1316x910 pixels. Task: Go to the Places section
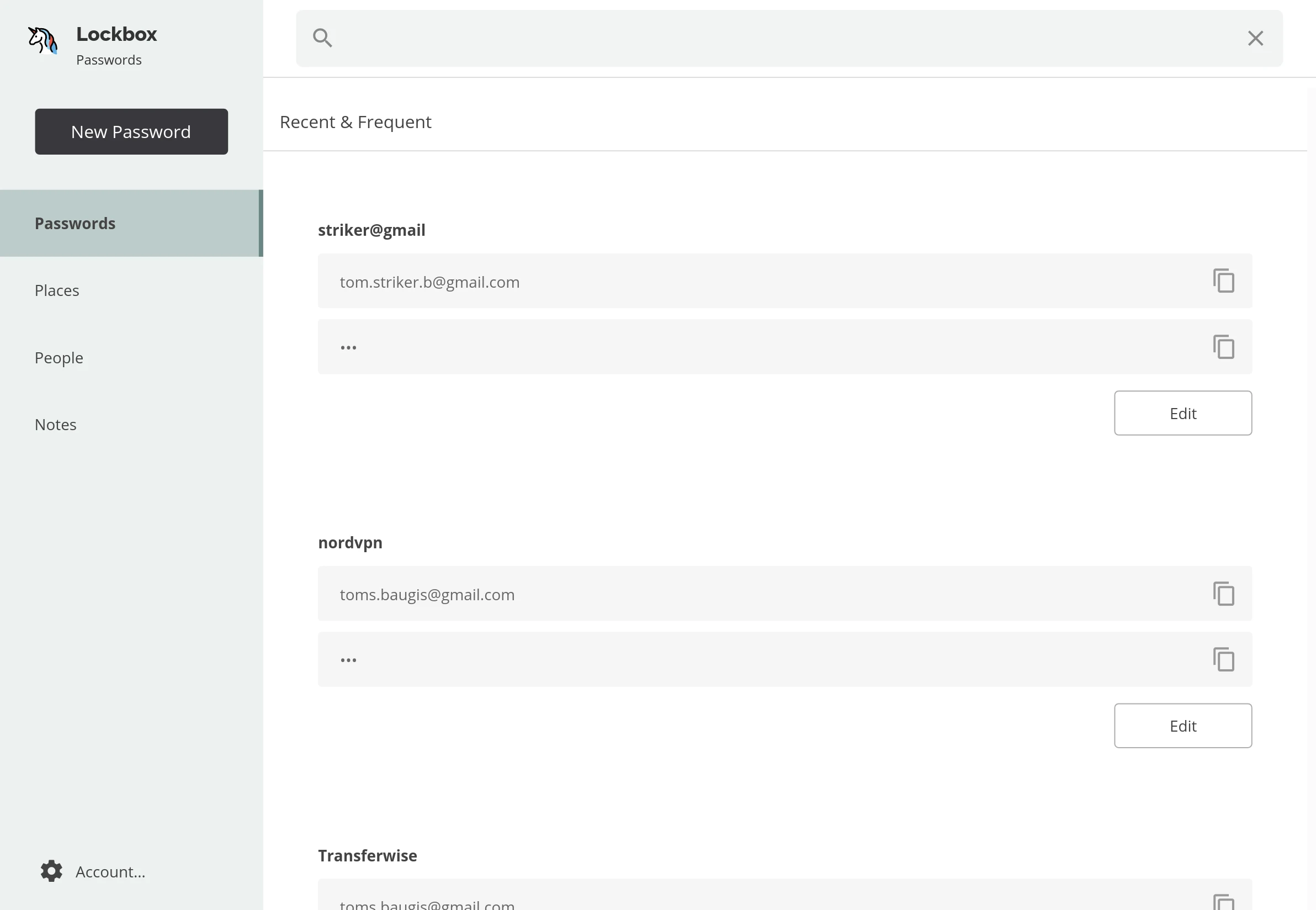tap(57, 290)
